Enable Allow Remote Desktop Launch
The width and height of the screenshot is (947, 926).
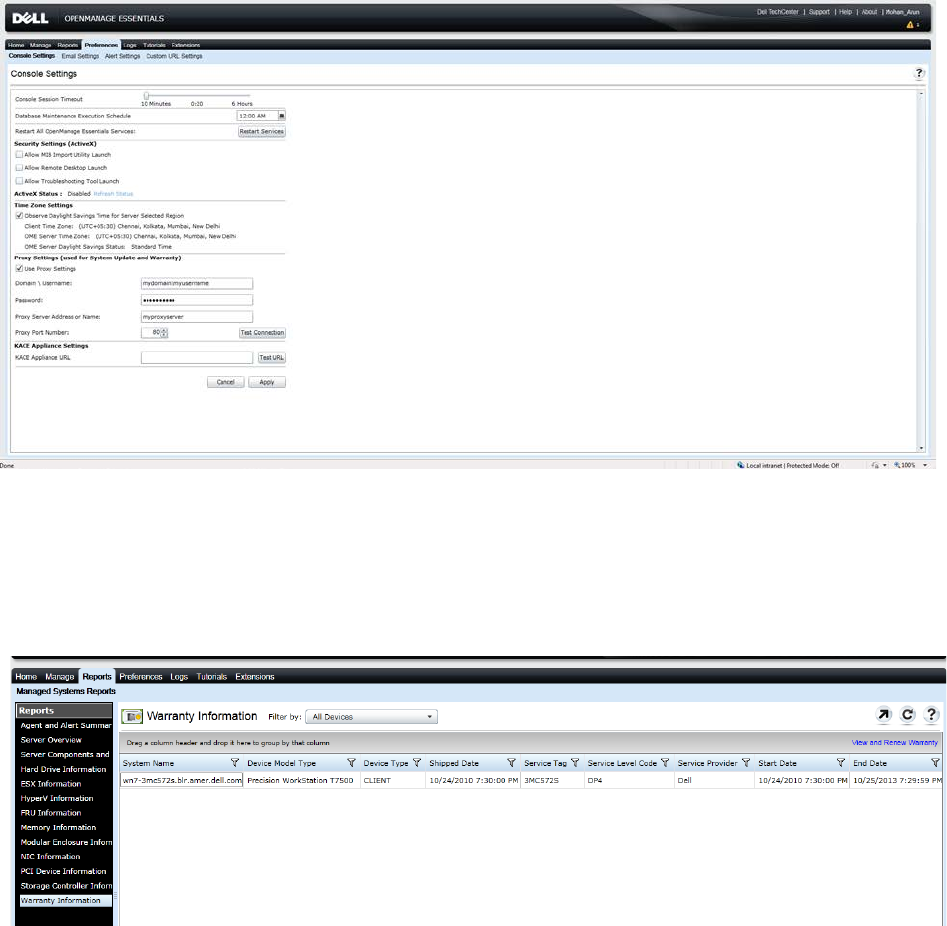click(x=19, y=168)
